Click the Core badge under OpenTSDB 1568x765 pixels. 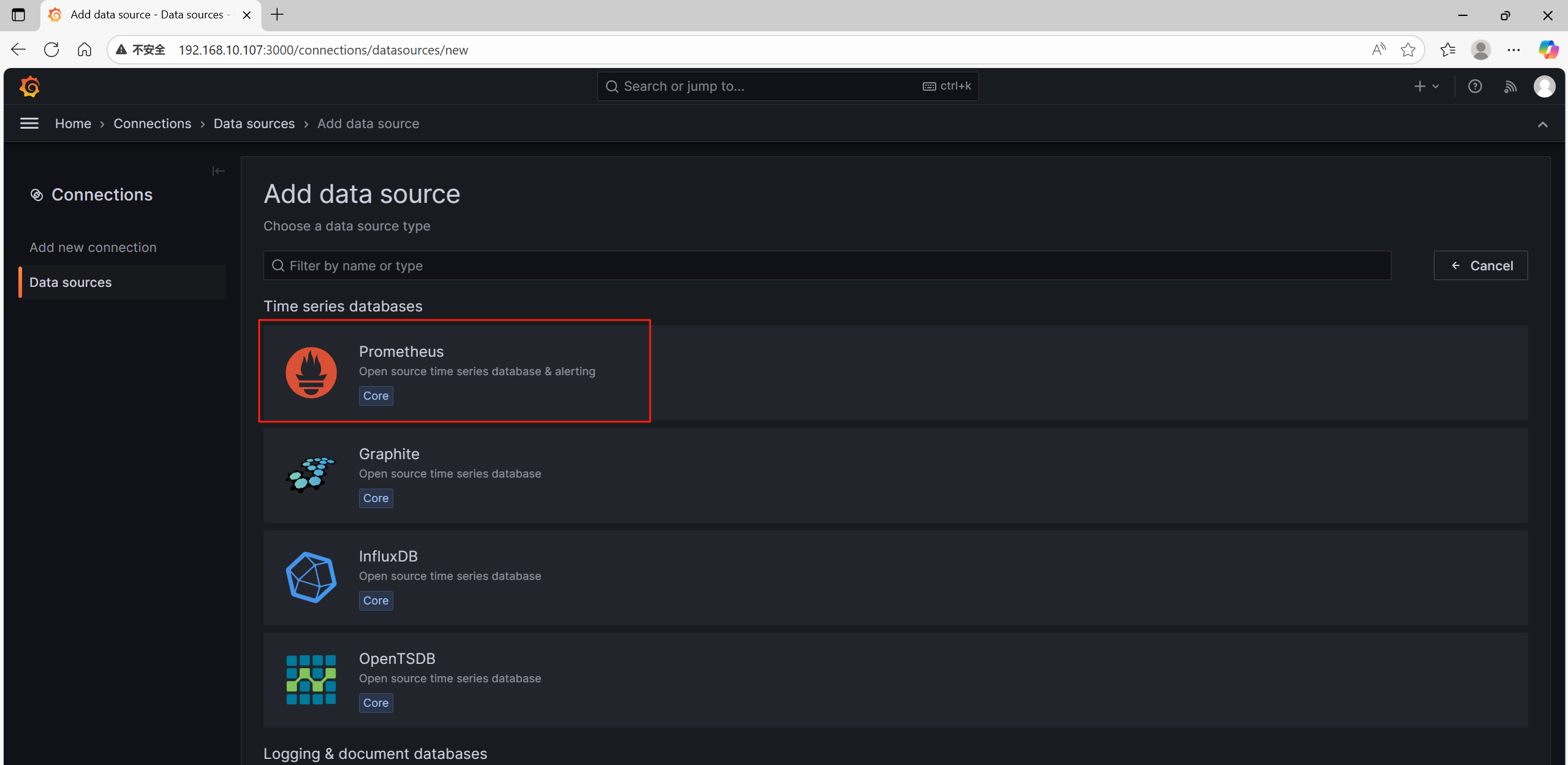[x=376, y=703]
